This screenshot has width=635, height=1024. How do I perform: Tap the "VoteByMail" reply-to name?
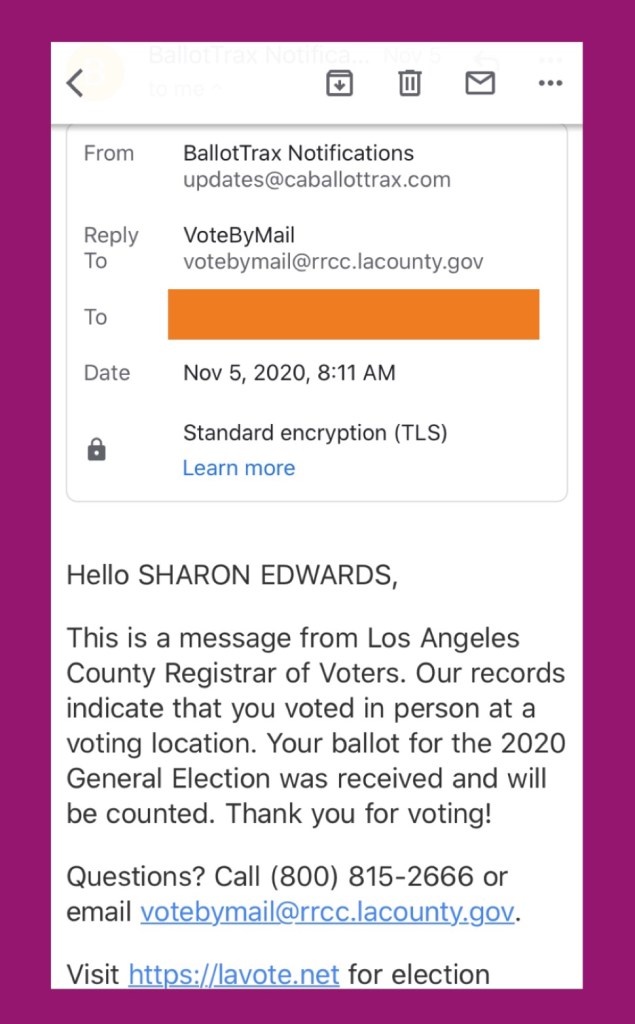click(239, 236)
